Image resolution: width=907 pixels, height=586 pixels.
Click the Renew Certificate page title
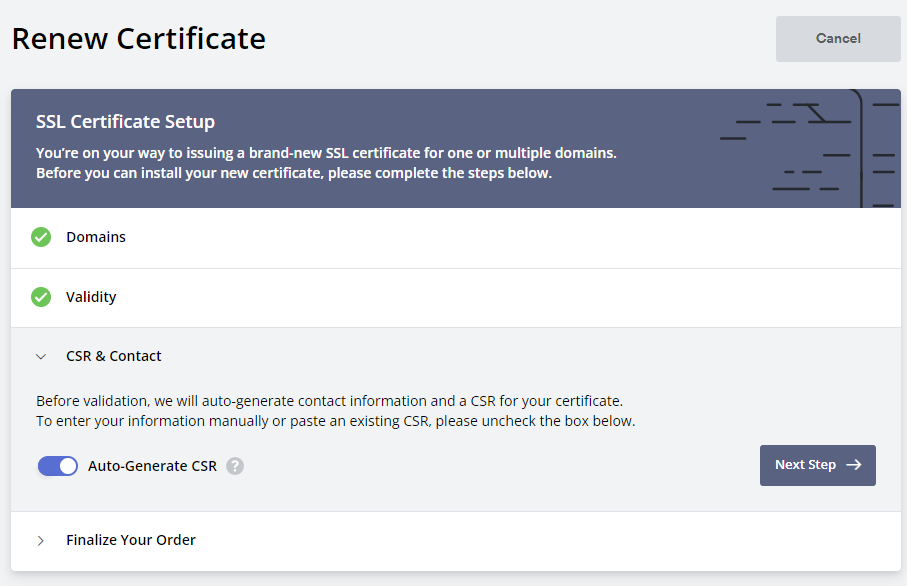point(139,39)
